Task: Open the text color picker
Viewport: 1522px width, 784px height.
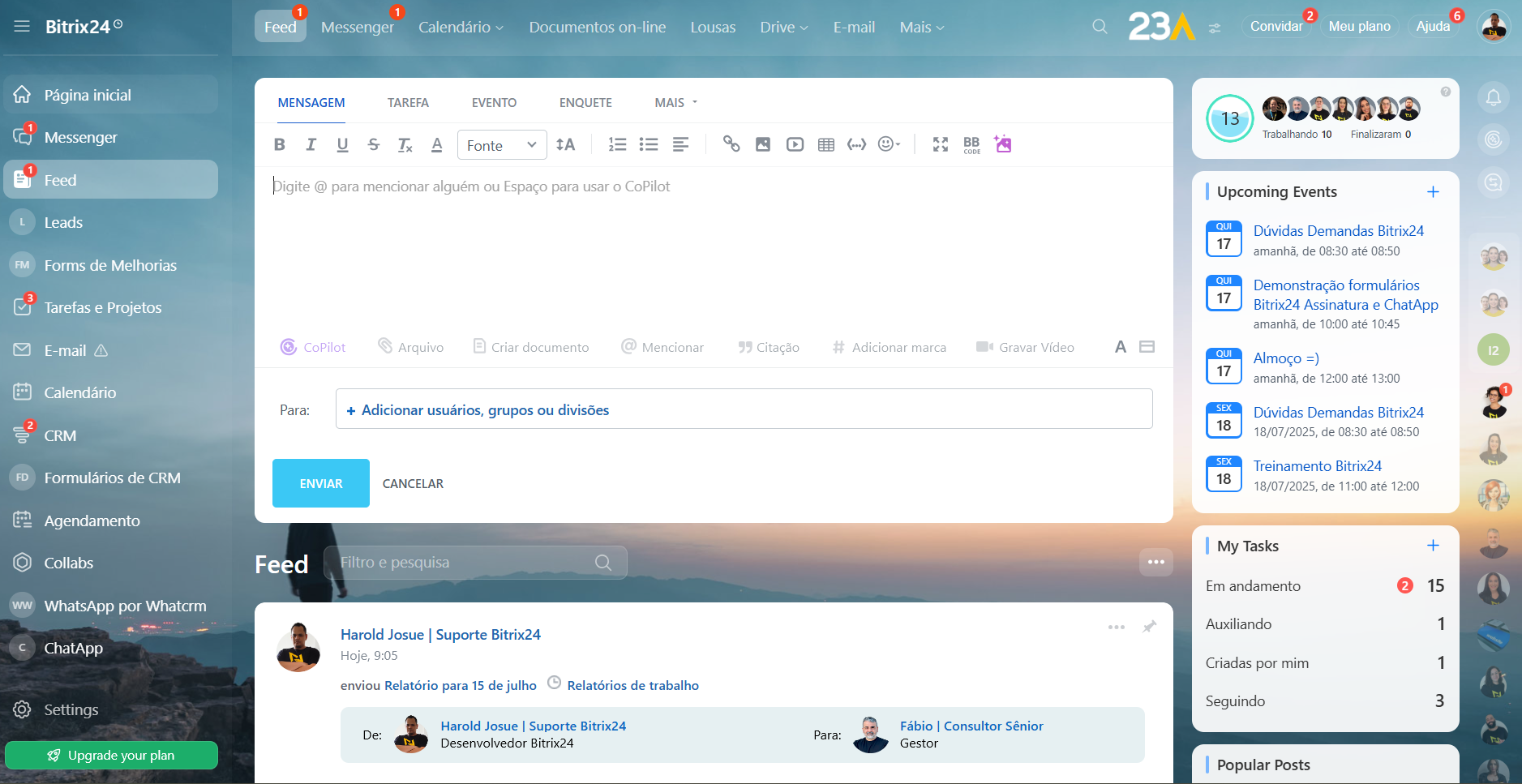Action: tap(437, 144)
